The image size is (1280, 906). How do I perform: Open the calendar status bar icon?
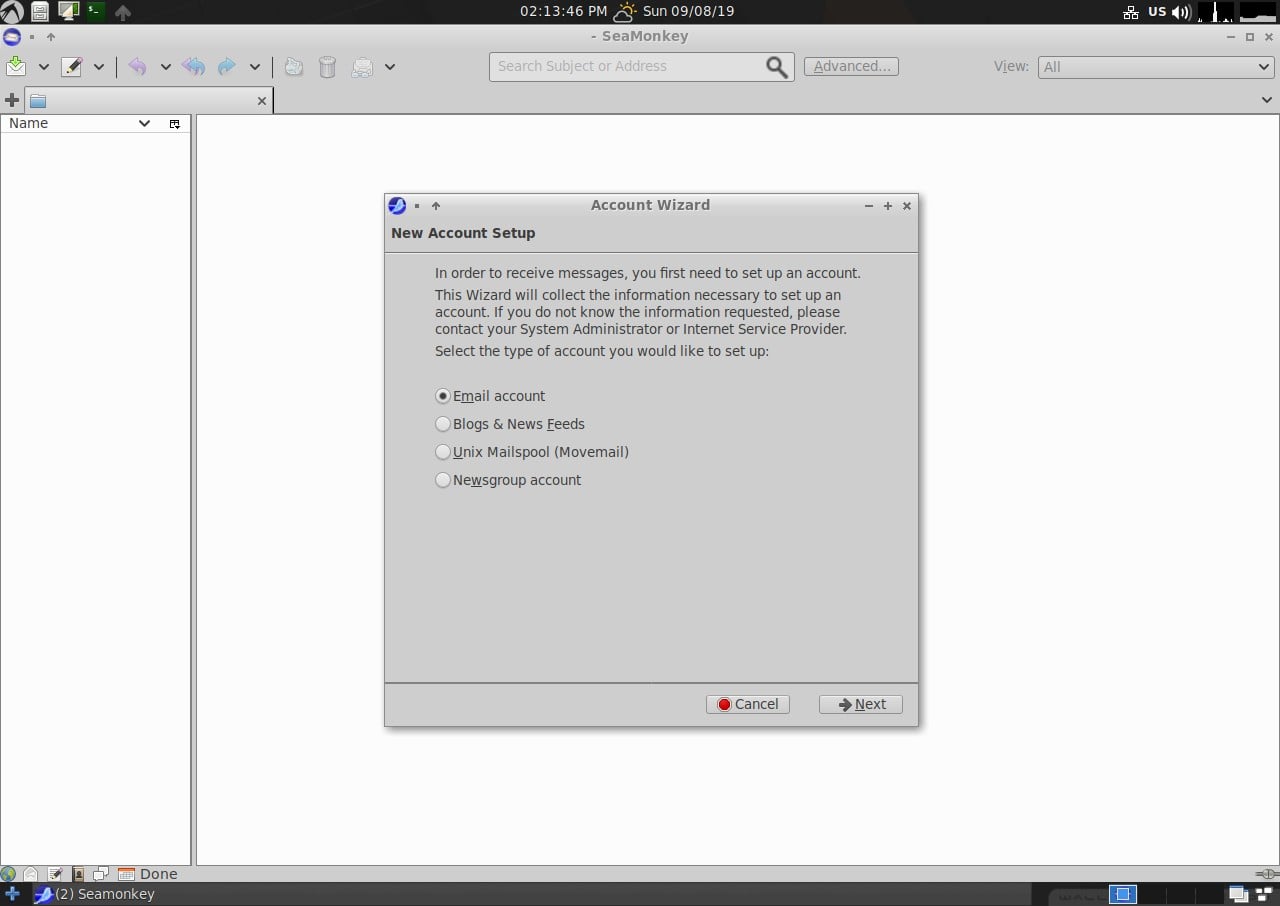pyautogui.click(x=126, y=874)
